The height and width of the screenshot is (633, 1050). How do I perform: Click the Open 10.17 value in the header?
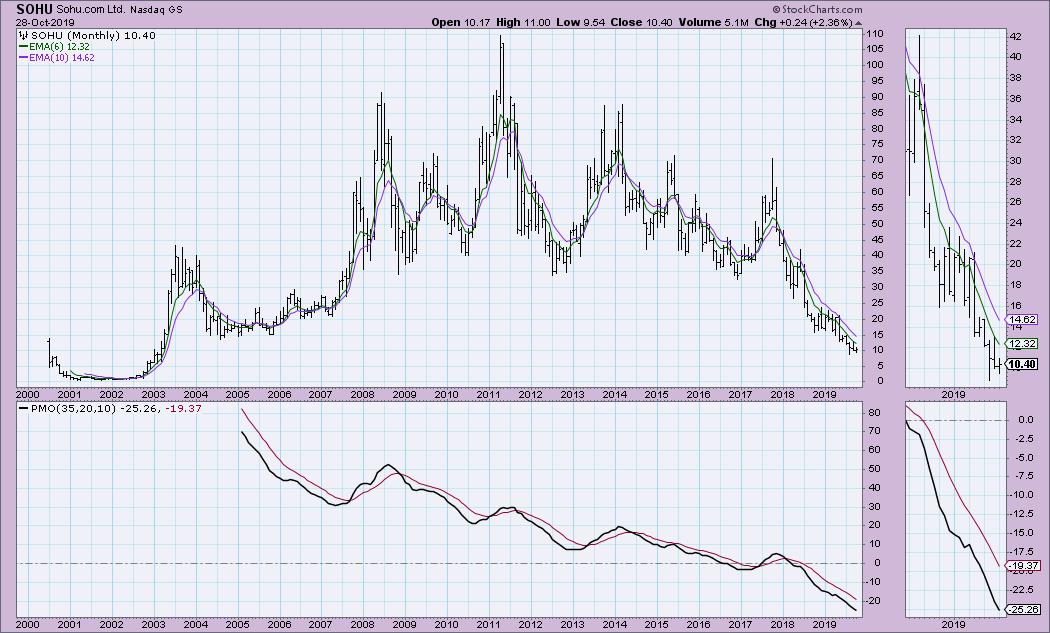(461, 22)
